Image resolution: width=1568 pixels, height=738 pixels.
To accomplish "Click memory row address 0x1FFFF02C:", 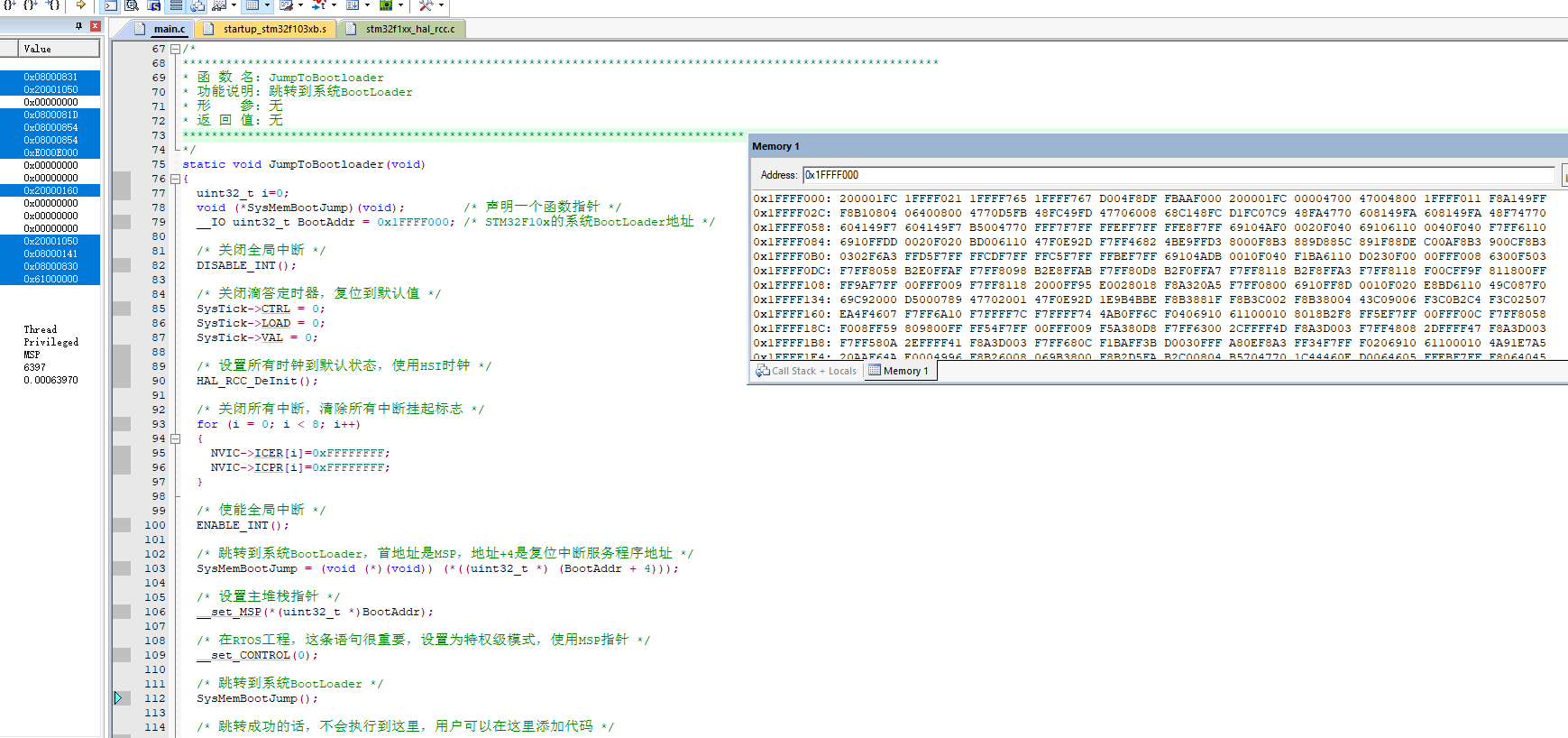I will click(x=792, y=213).
